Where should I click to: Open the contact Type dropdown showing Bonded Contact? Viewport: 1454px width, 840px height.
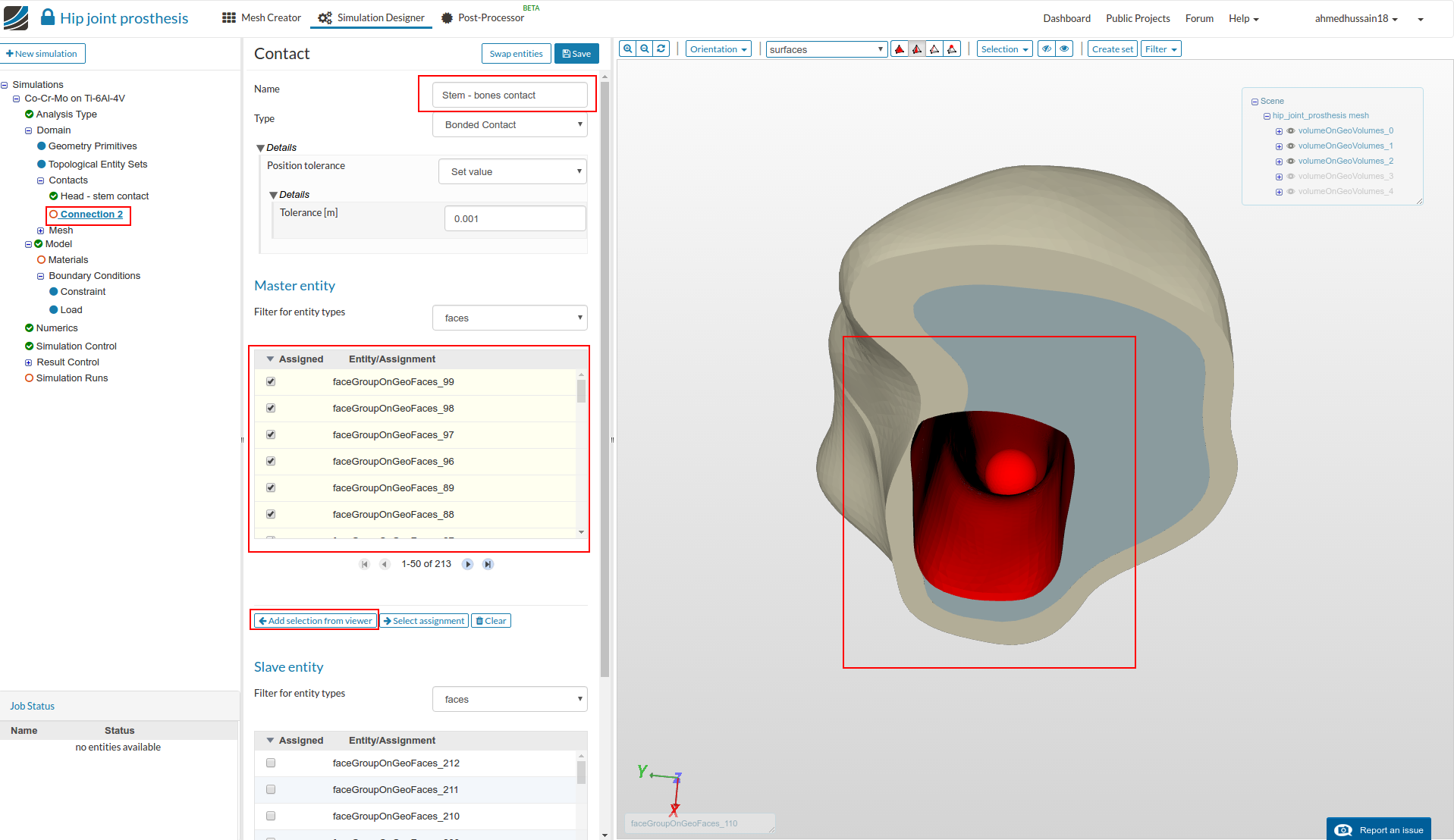(510, 125)
